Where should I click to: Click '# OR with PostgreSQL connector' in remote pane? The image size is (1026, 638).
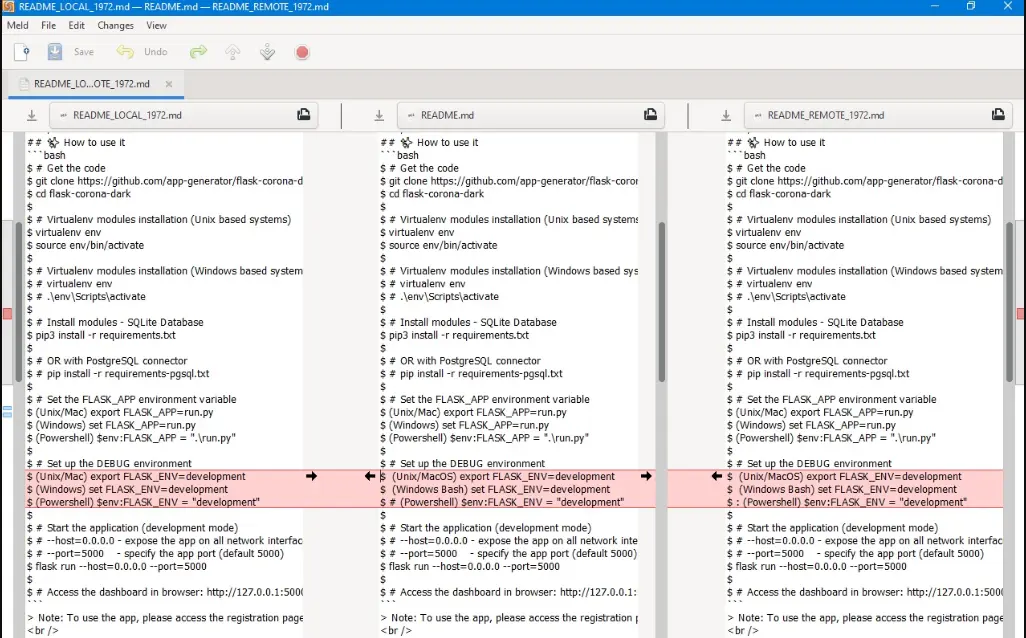(x=811, y=361)
